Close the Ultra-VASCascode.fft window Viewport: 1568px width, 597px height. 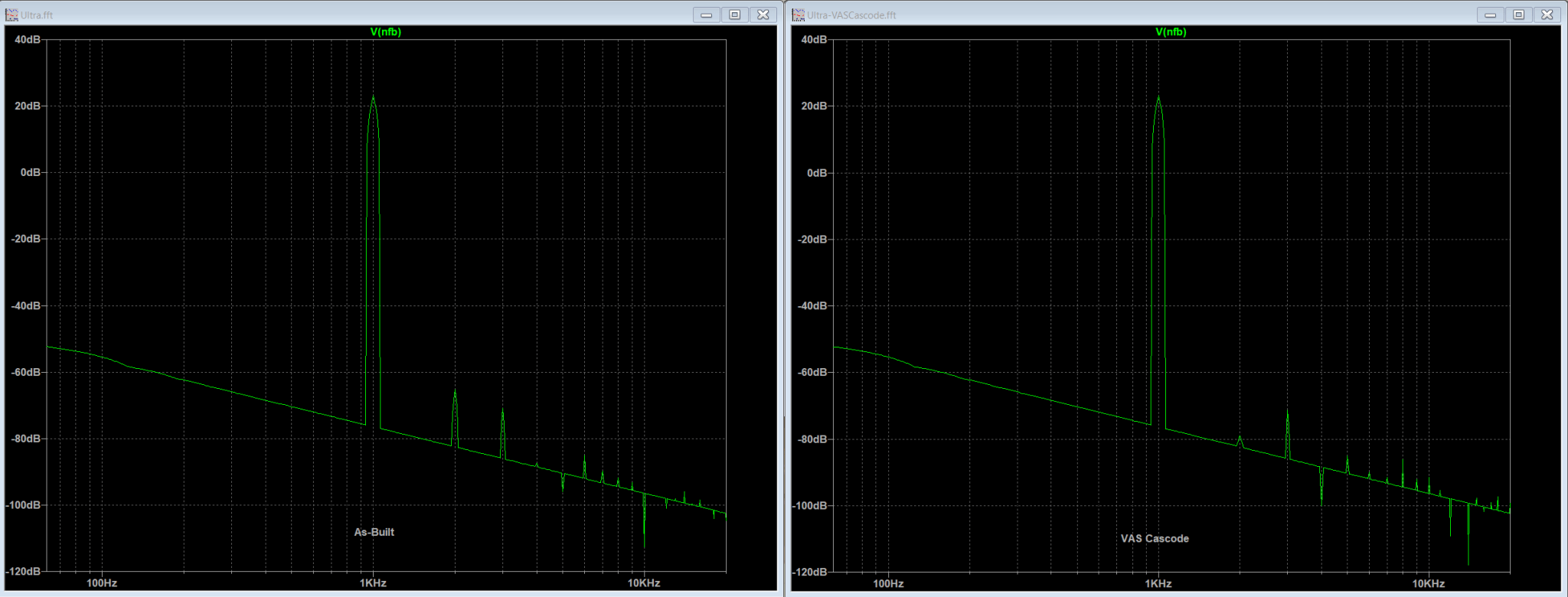(1547, 15)
